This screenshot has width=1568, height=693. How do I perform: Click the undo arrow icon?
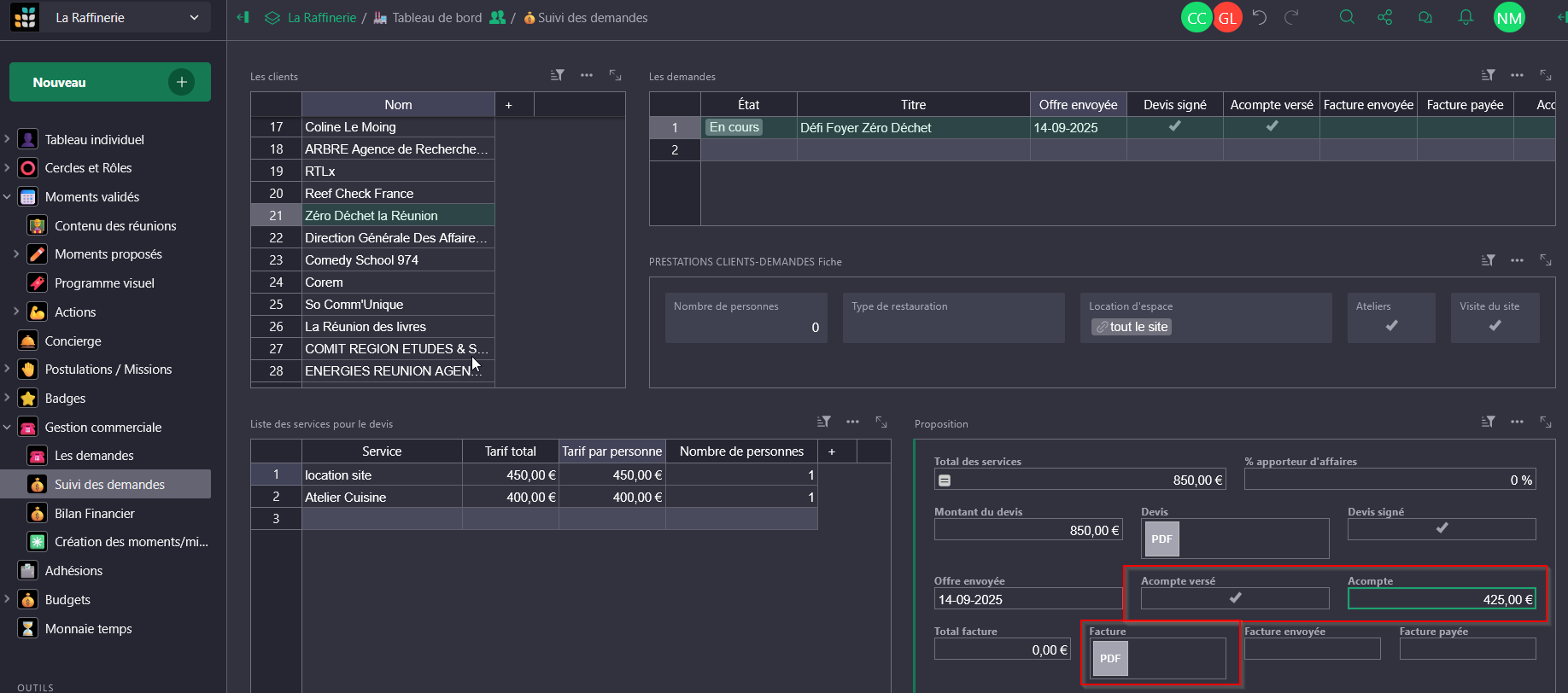(1260, 17)
